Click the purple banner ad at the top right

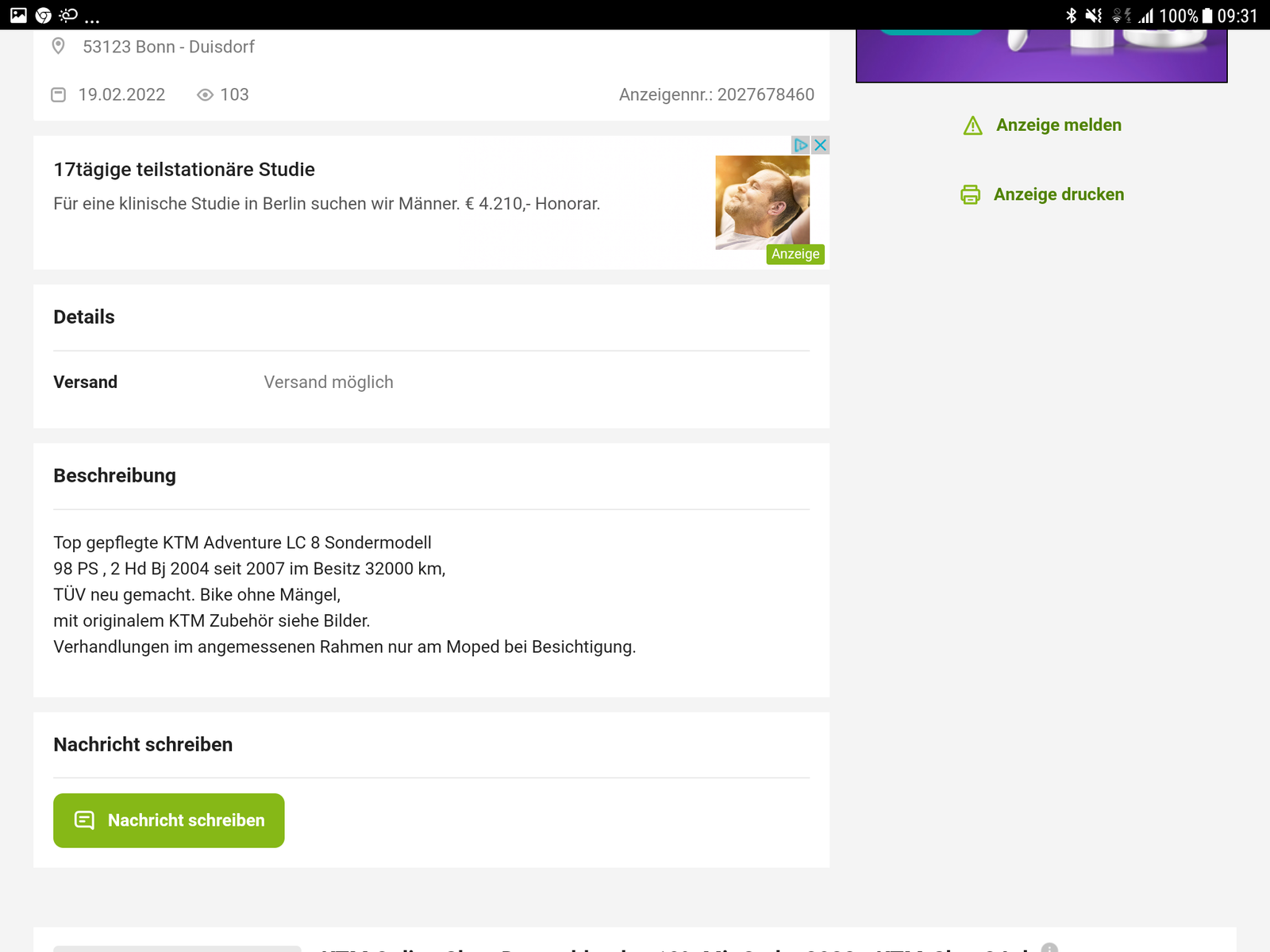tap(1041, 56)
